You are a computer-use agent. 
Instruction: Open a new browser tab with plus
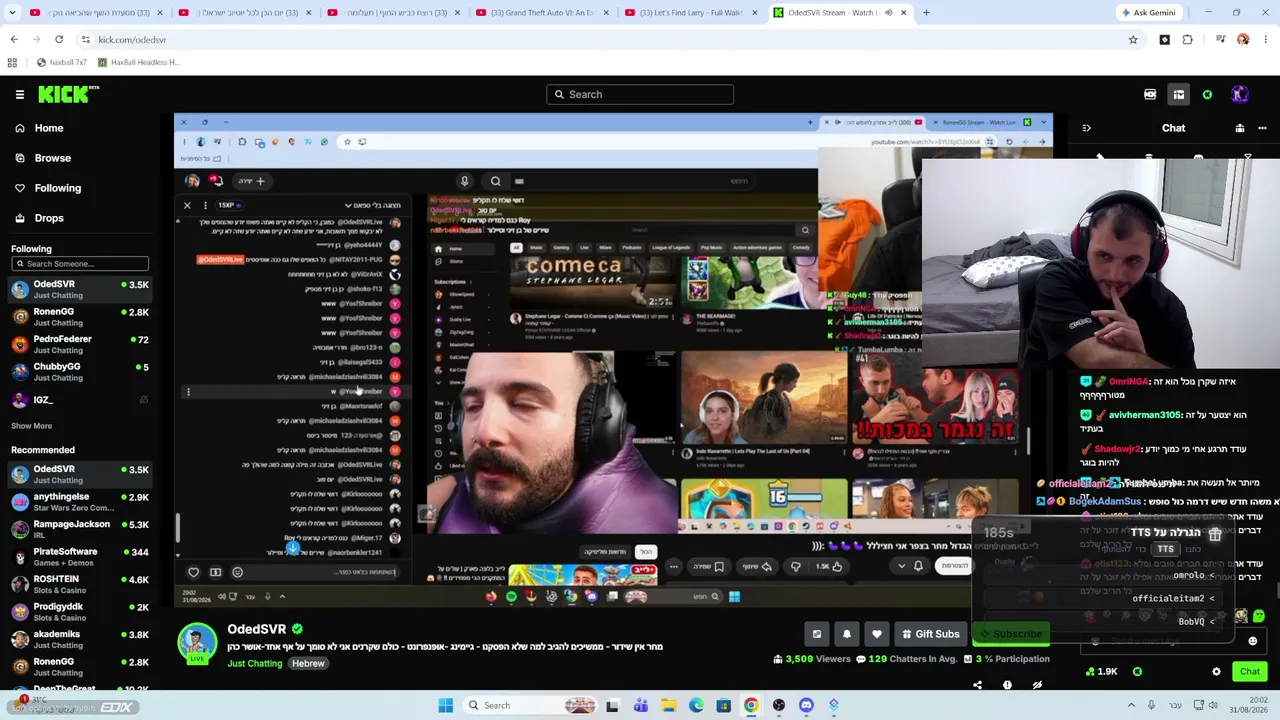point(926,13)
